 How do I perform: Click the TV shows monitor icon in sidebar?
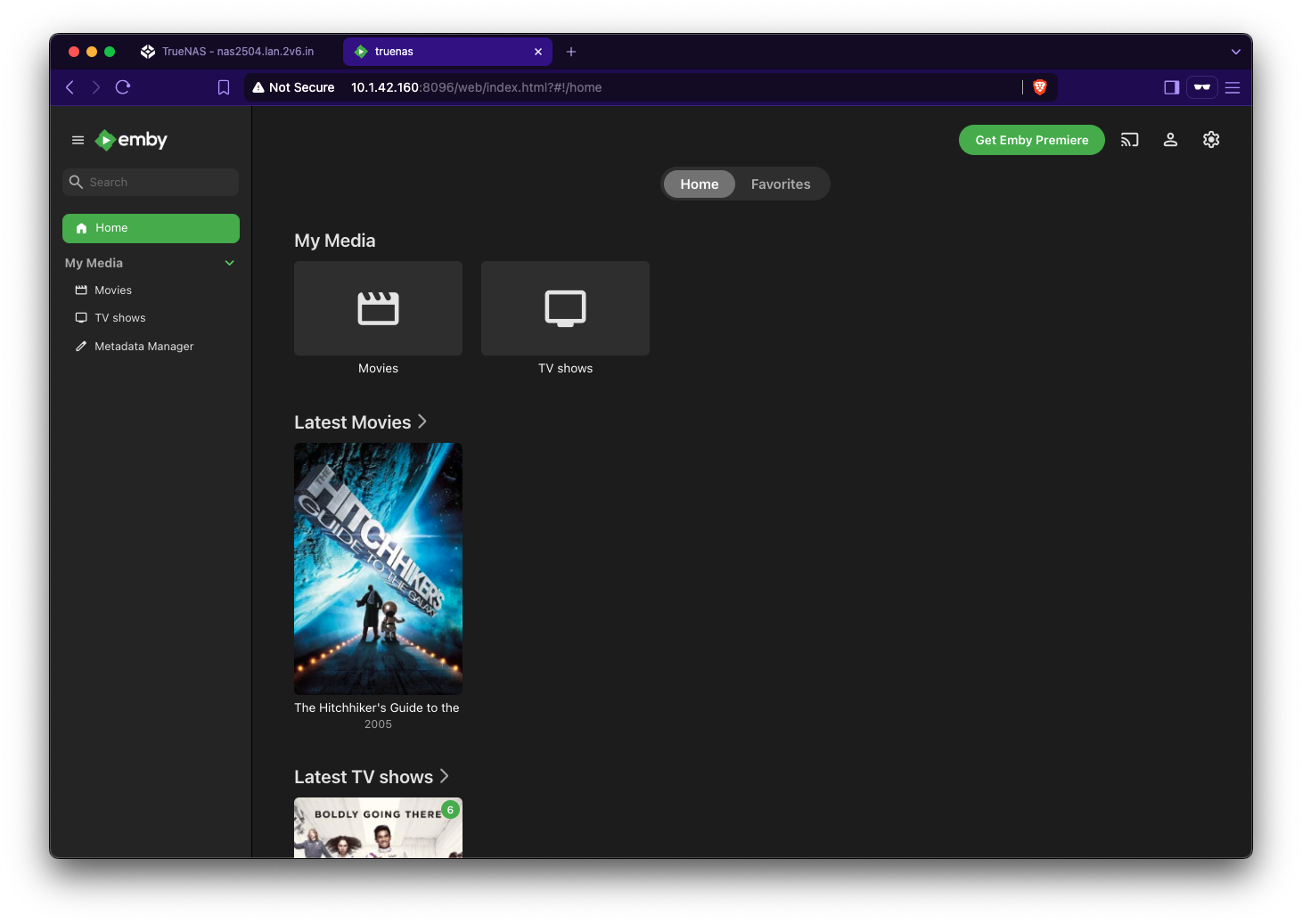(x=81, y=317)
